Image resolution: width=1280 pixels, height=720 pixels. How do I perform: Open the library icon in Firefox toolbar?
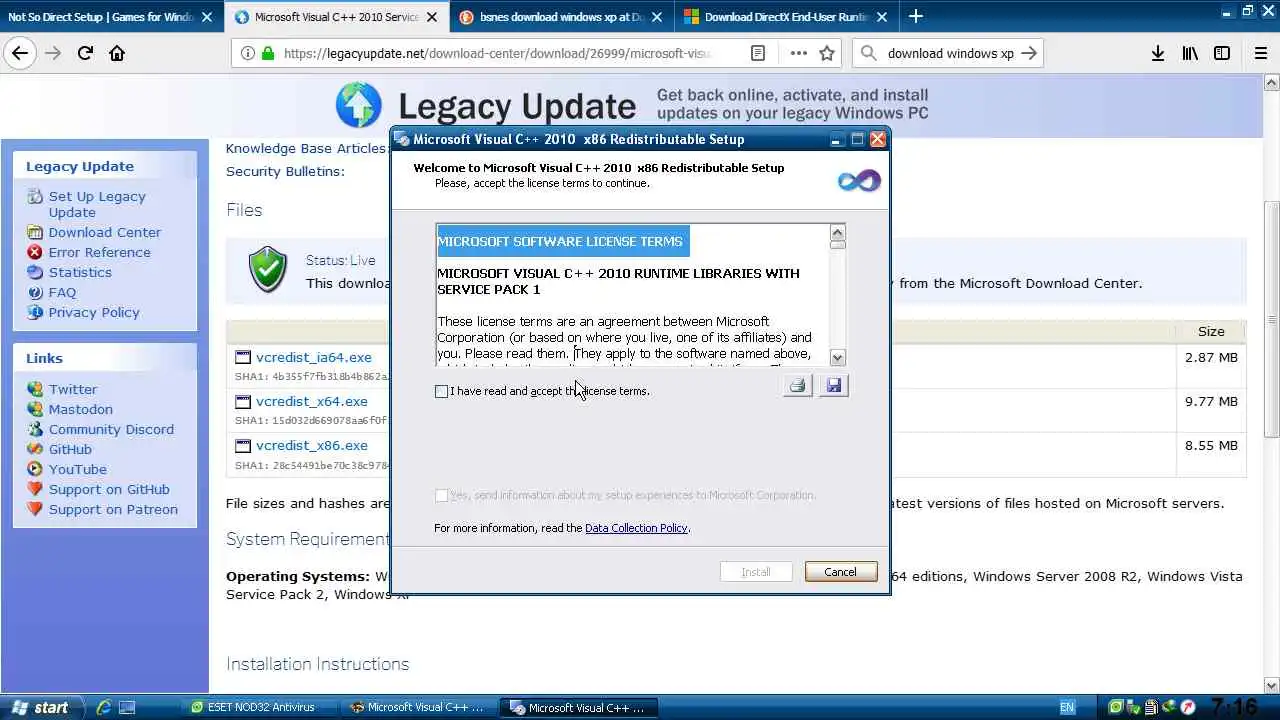coord(1190,53)
